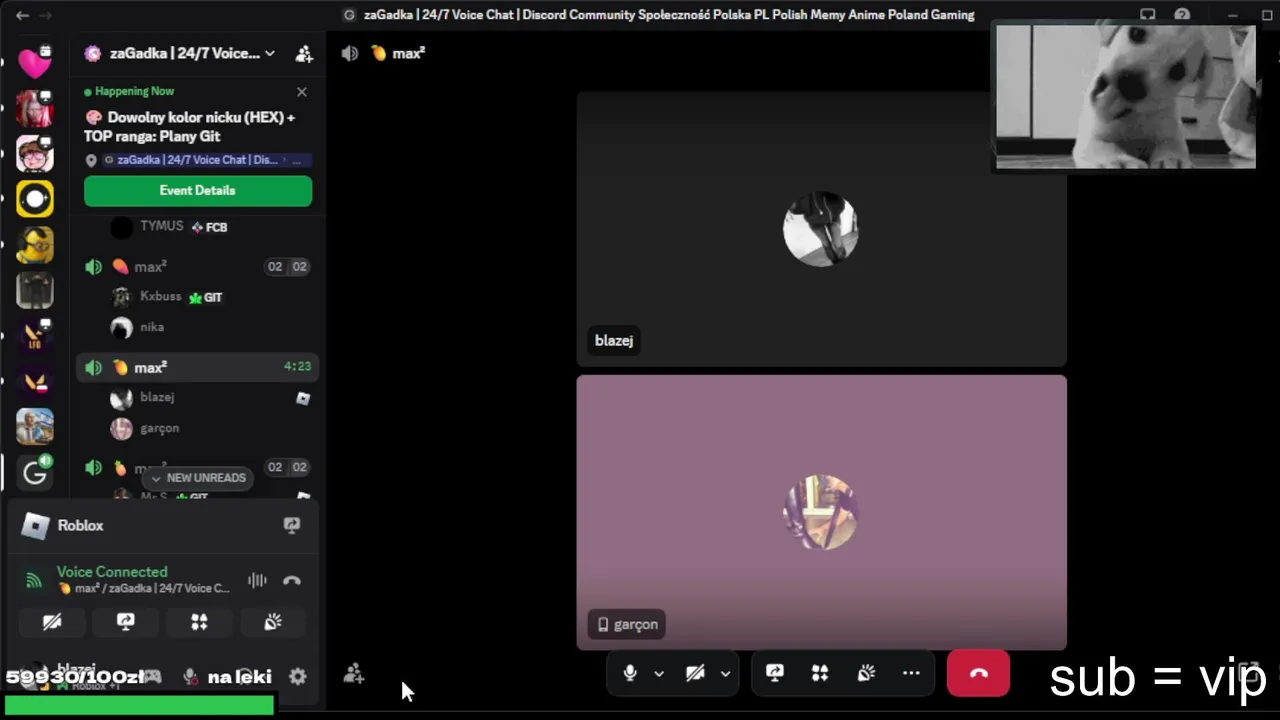This screenshot has width=1280, height=720.
Task: Open the red-haired girl avatar server
Action: tap(34, 108)
